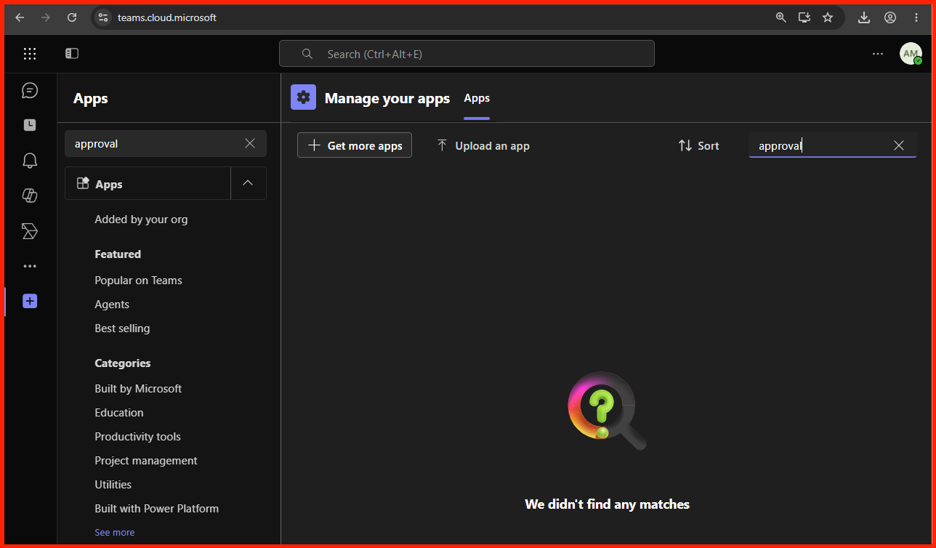Open the Chat icon in left rail
Image resolution: width=936 pixels, height=548 pixels.
pyautogui.click(x=29, y=90)
